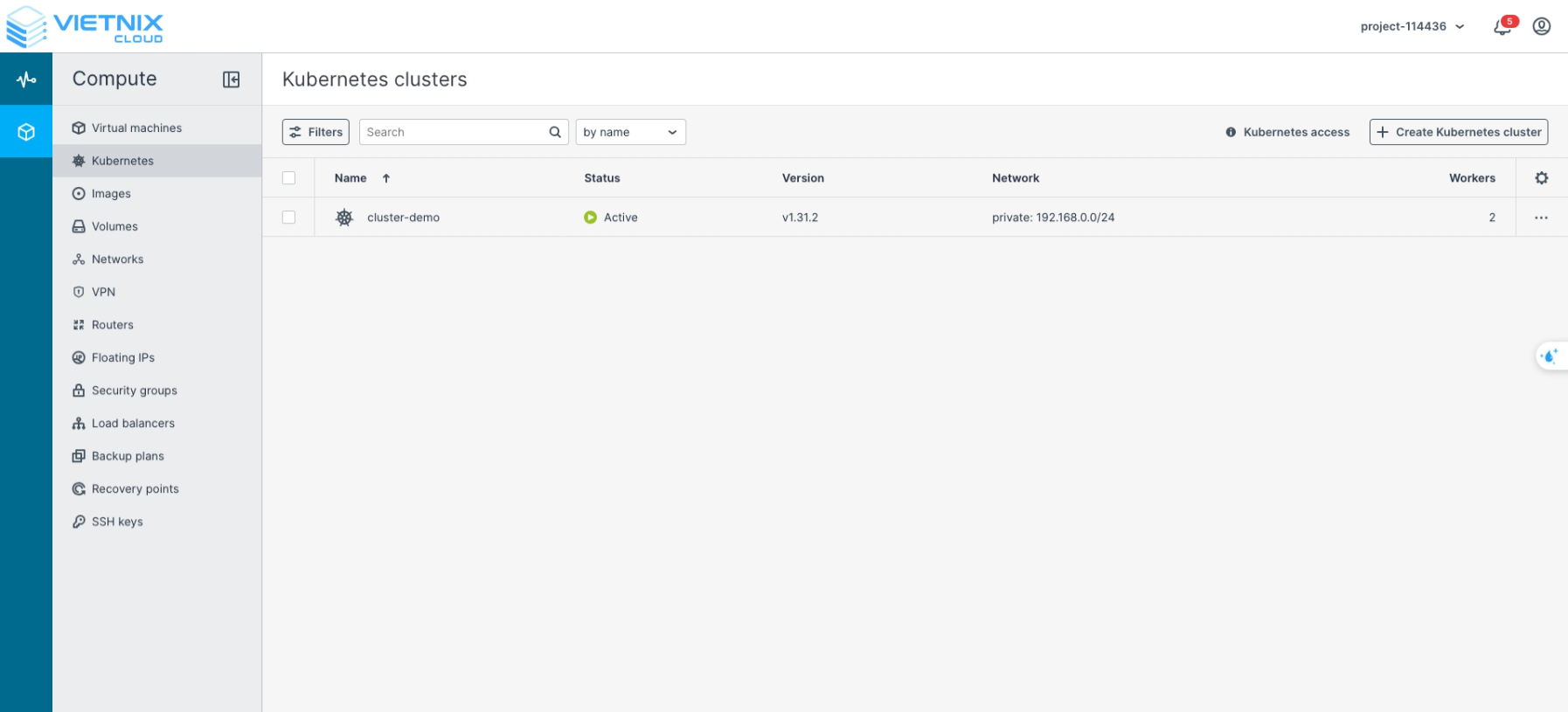
Task: Go to Virtual machines in sidebar
Action: point(136,128)
